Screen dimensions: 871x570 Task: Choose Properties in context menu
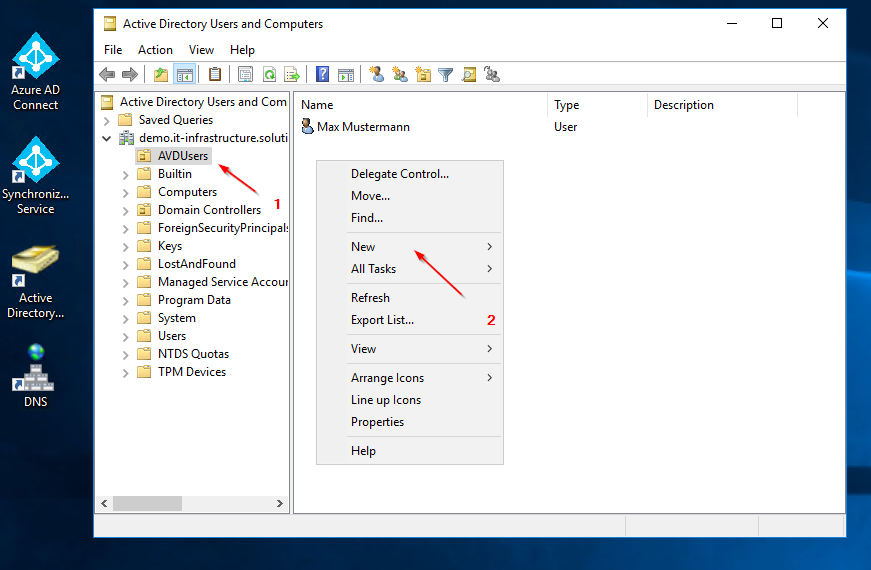pos(410,422)
